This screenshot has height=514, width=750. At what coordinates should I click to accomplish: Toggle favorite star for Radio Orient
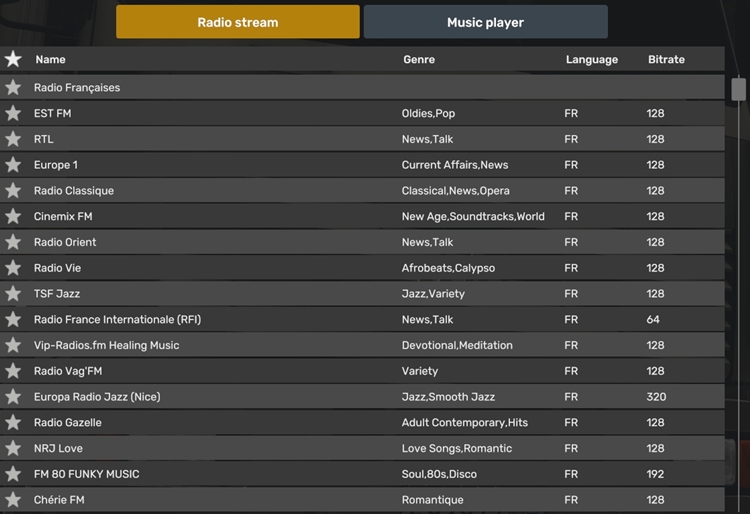pyautogui.click(x=13, y=242)
